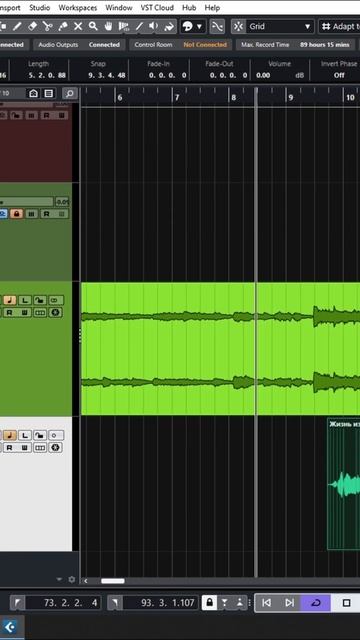The image size is (360, 640).
Task: Expand the track list dropdown arrow near gear
Action: tap(59, 580)
